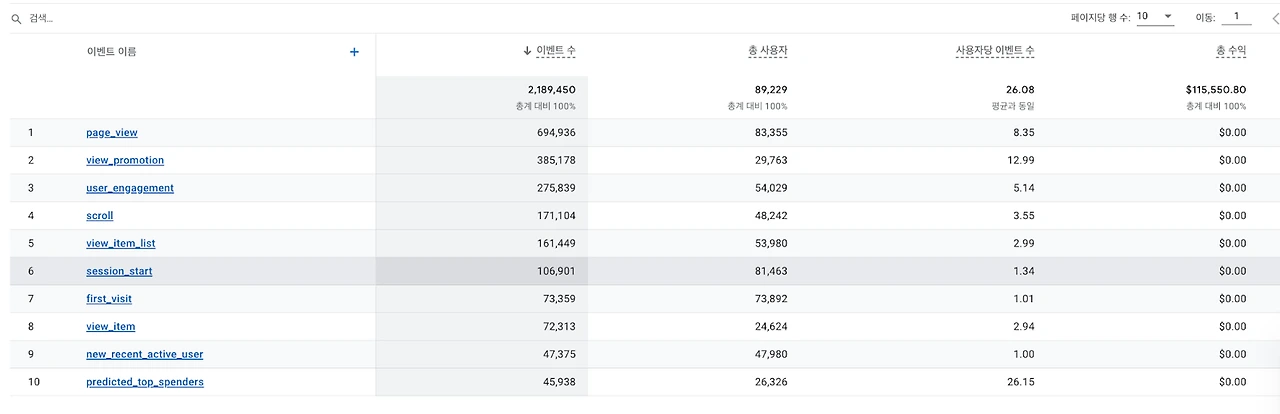The image size is (1280, 414).
Task: Click the page number field next to 이동
Action: click(x=1236, y=17)
